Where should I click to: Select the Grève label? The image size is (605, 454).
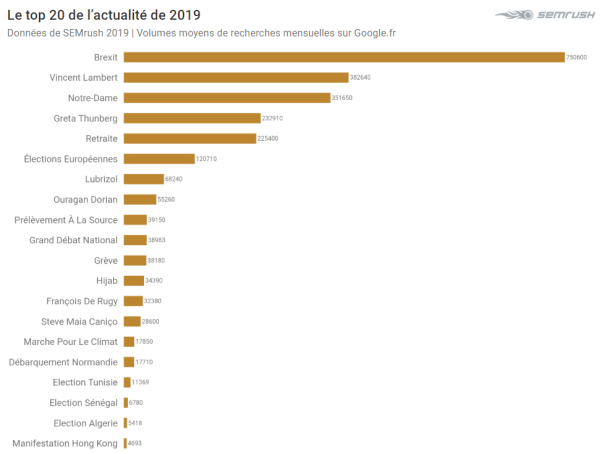104,260
